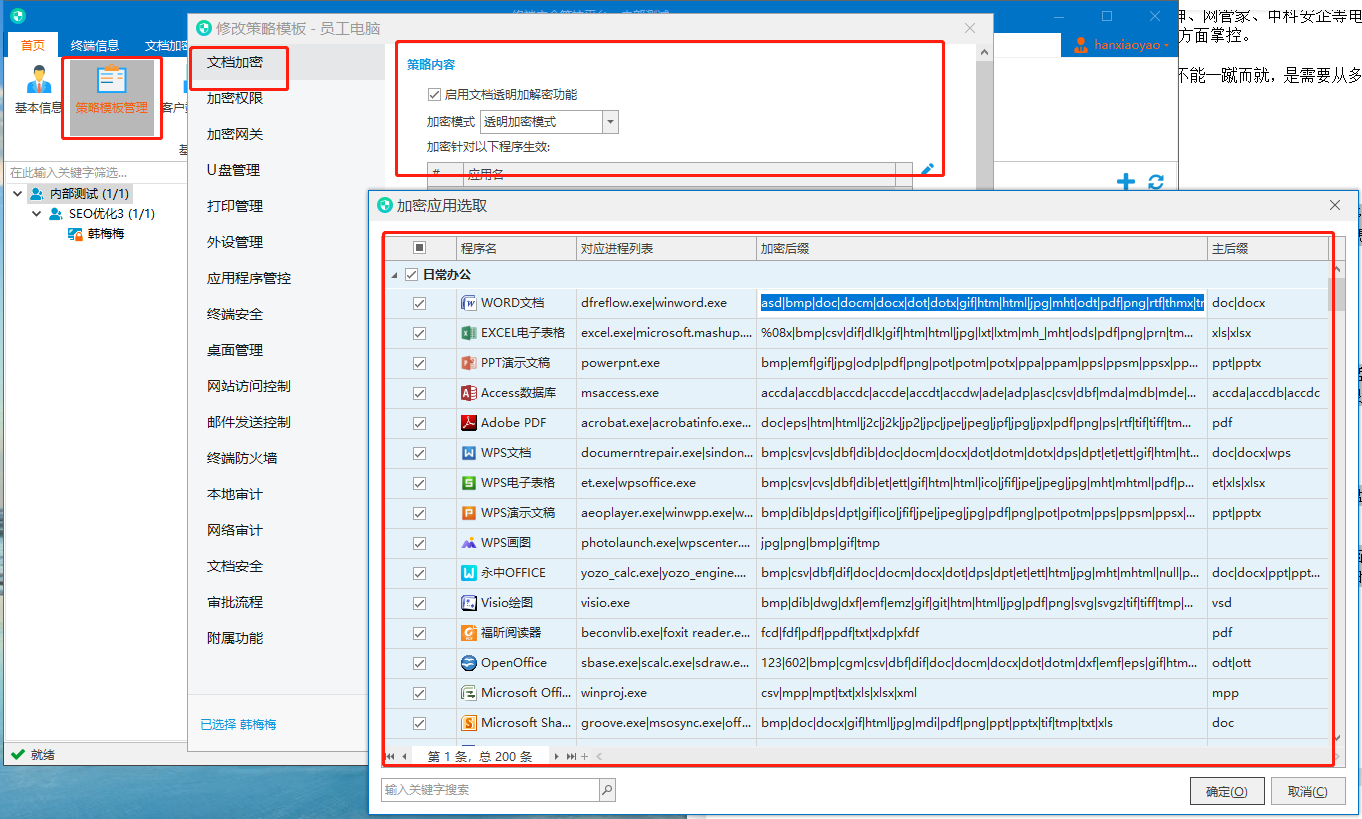Click the WPS文档 program icon
Viewport: 1362px width, 819px height.
point(468,453)
